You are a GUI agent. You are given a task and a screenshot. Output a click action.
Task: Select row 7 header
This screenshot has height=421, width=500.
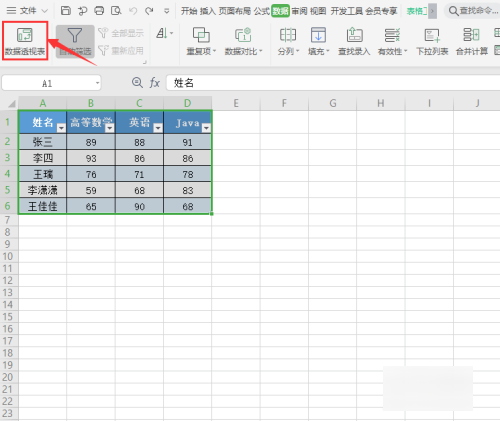click(9, 220)
